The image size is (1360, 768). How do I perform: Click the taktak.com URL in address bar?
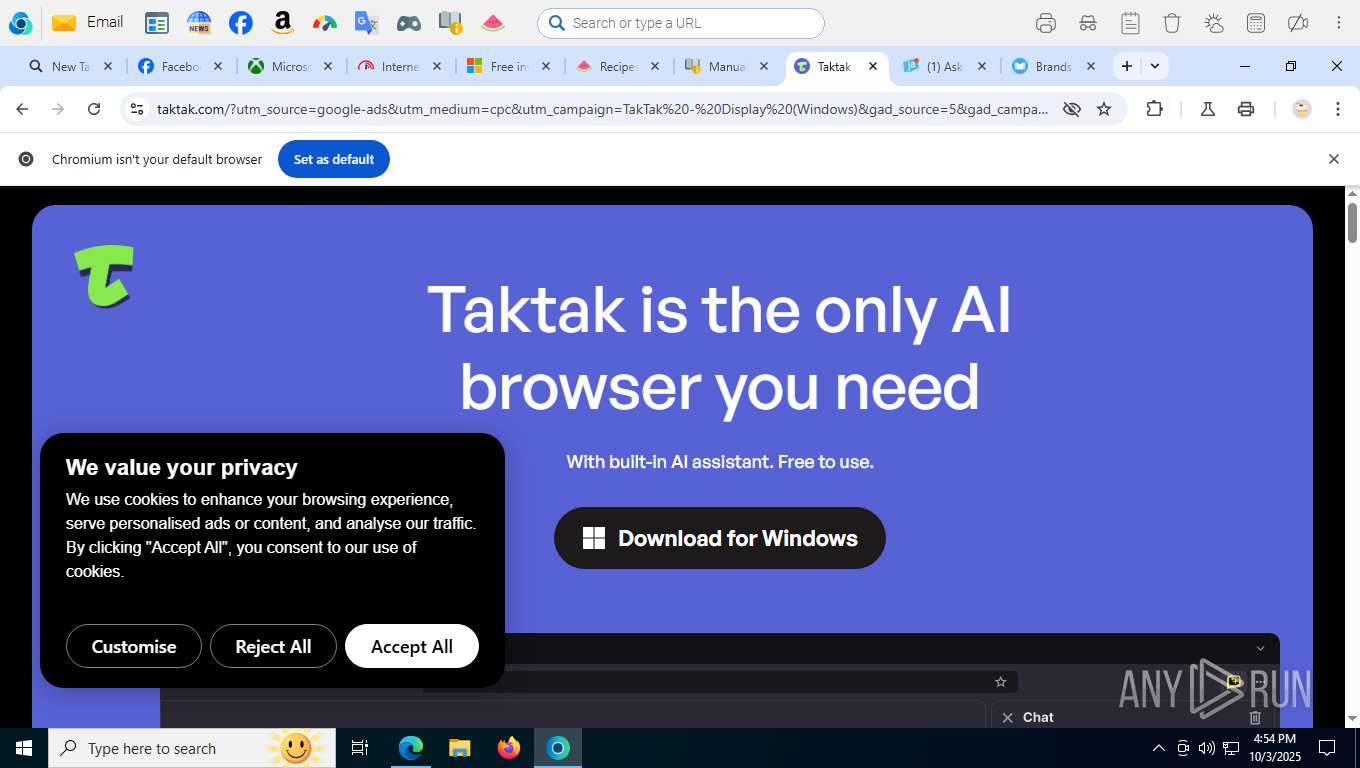click(602, 109)
